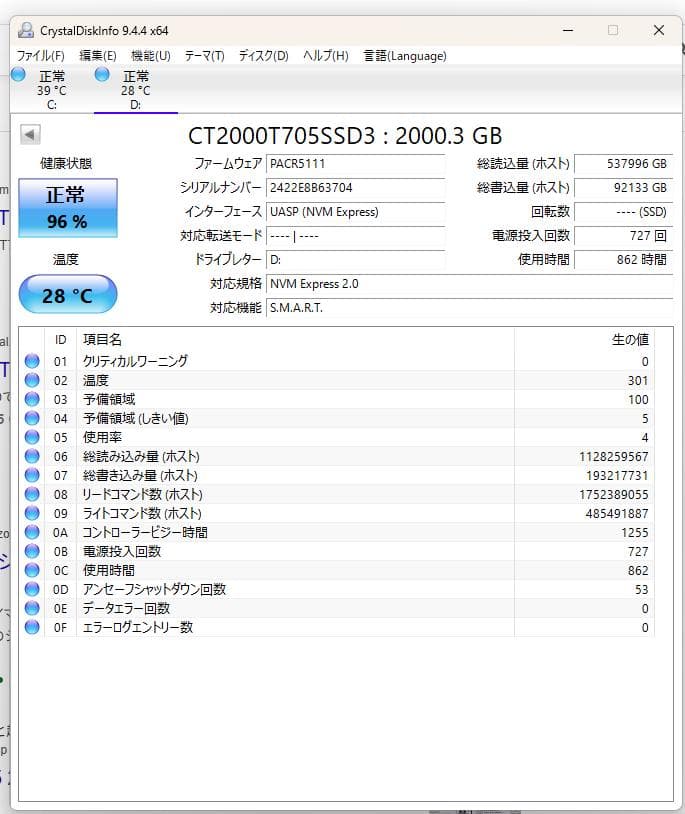This screenshot has height=814, width=685.
Task: Click the features field S.M.A.R.T.
Action: coord(470,308)
